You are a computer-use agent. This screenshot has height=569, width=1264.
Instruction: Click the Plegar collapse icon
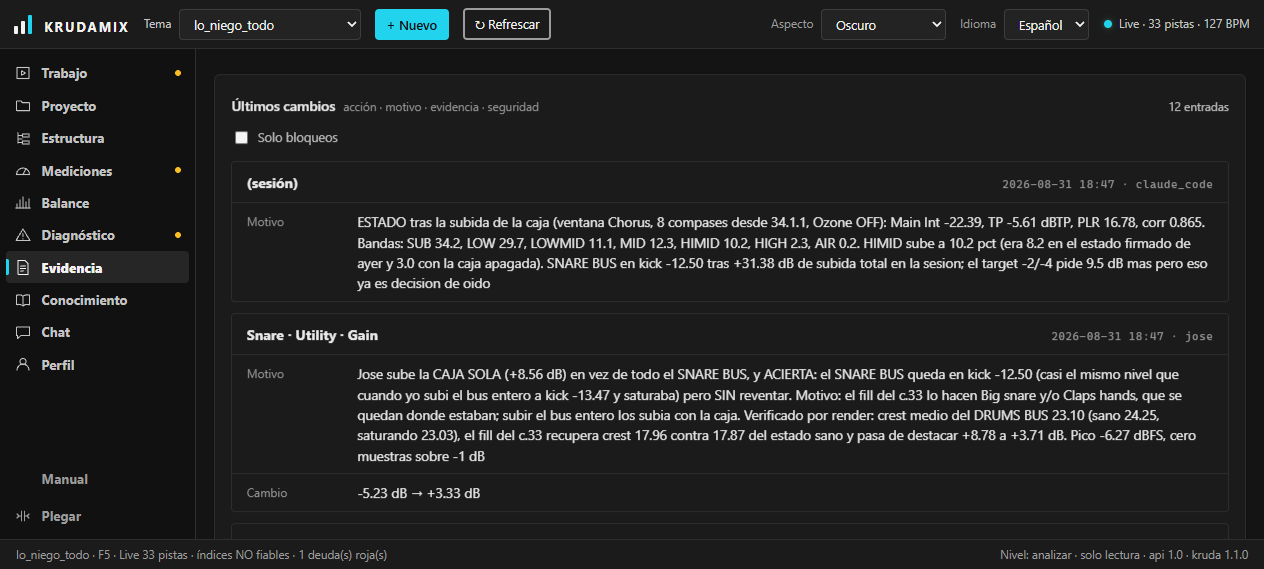(x=23, y=516)
